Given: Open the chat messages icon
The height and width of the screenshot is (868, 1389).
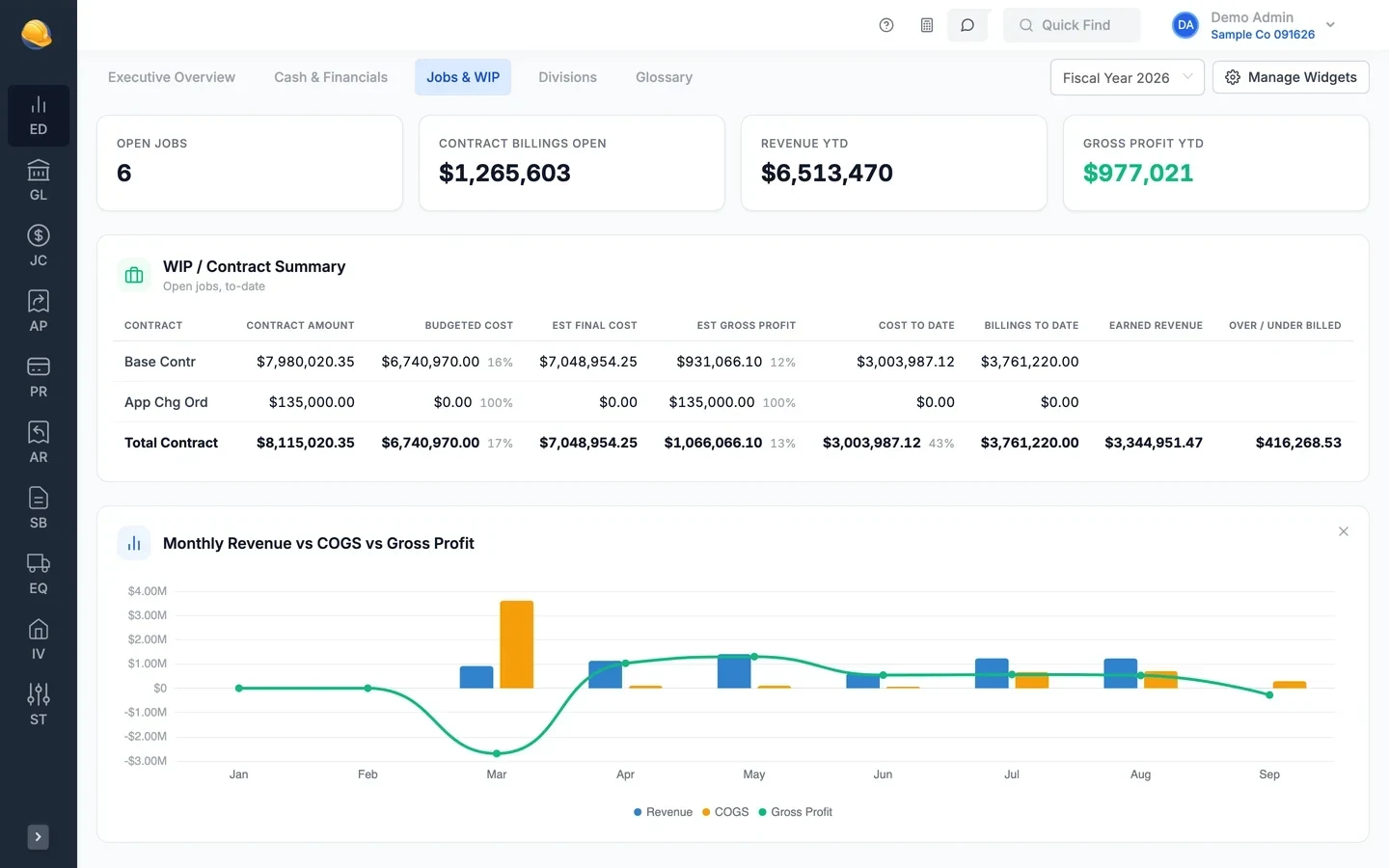Looking at the screenshot, I should 967,25.
